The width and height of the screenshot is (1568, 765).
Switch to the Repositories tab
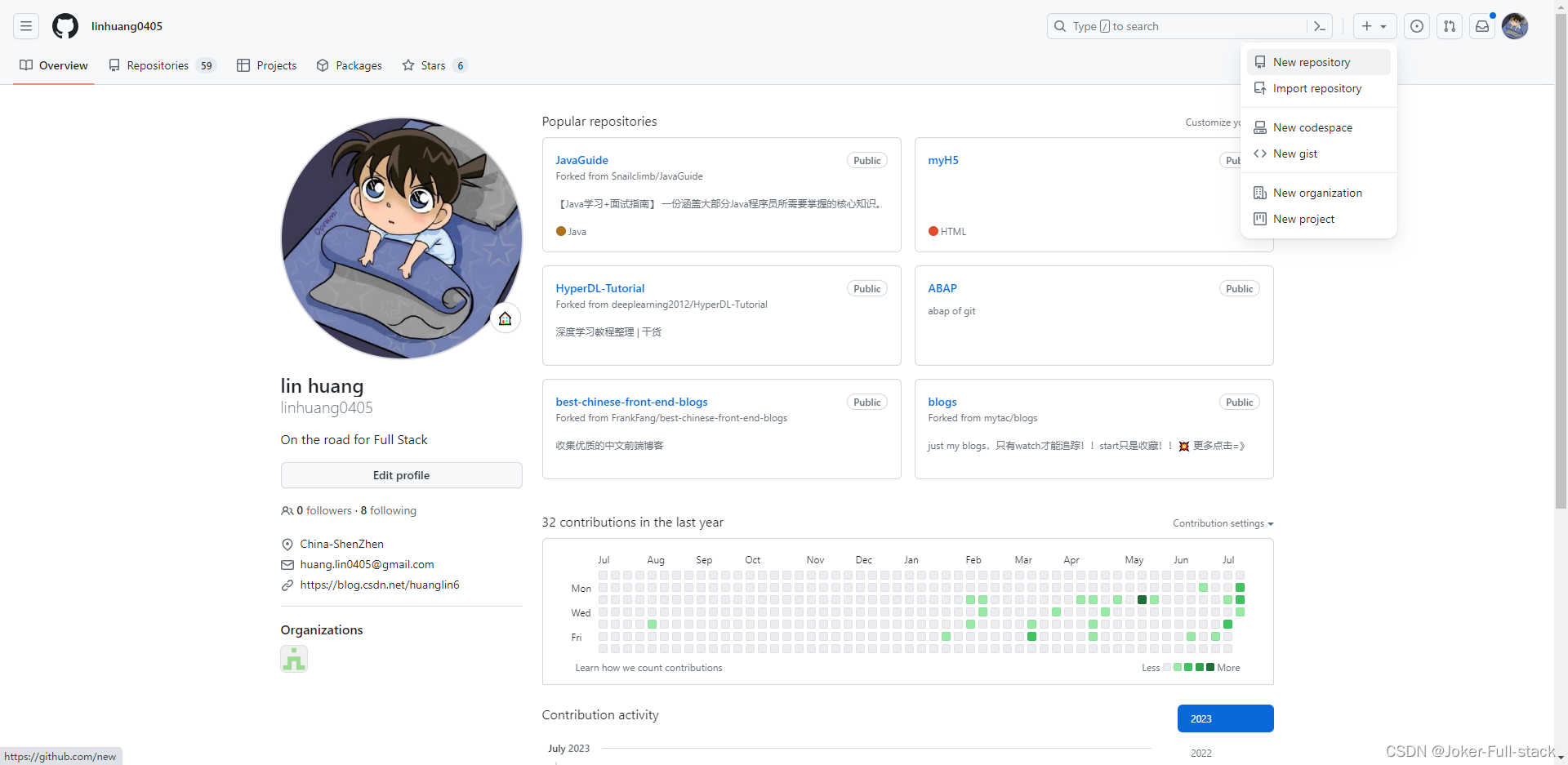(162, 65)
